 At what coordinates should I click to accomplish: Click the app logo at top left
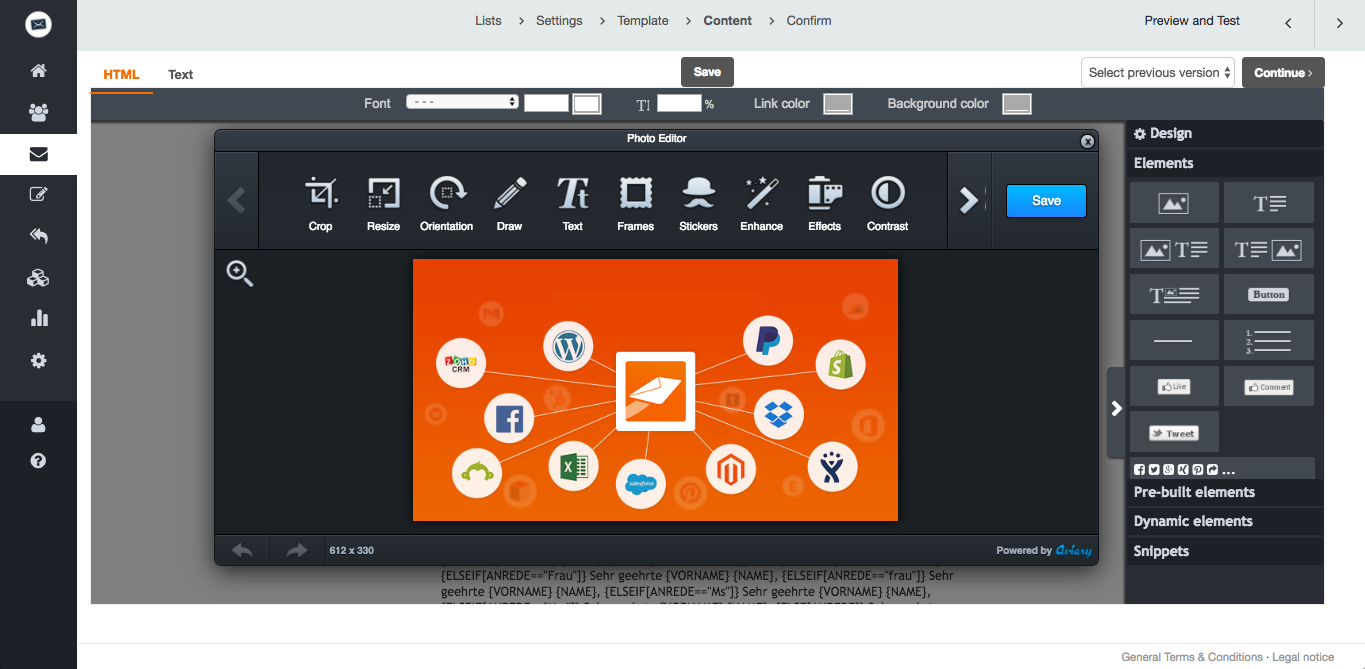coord(38,24)
